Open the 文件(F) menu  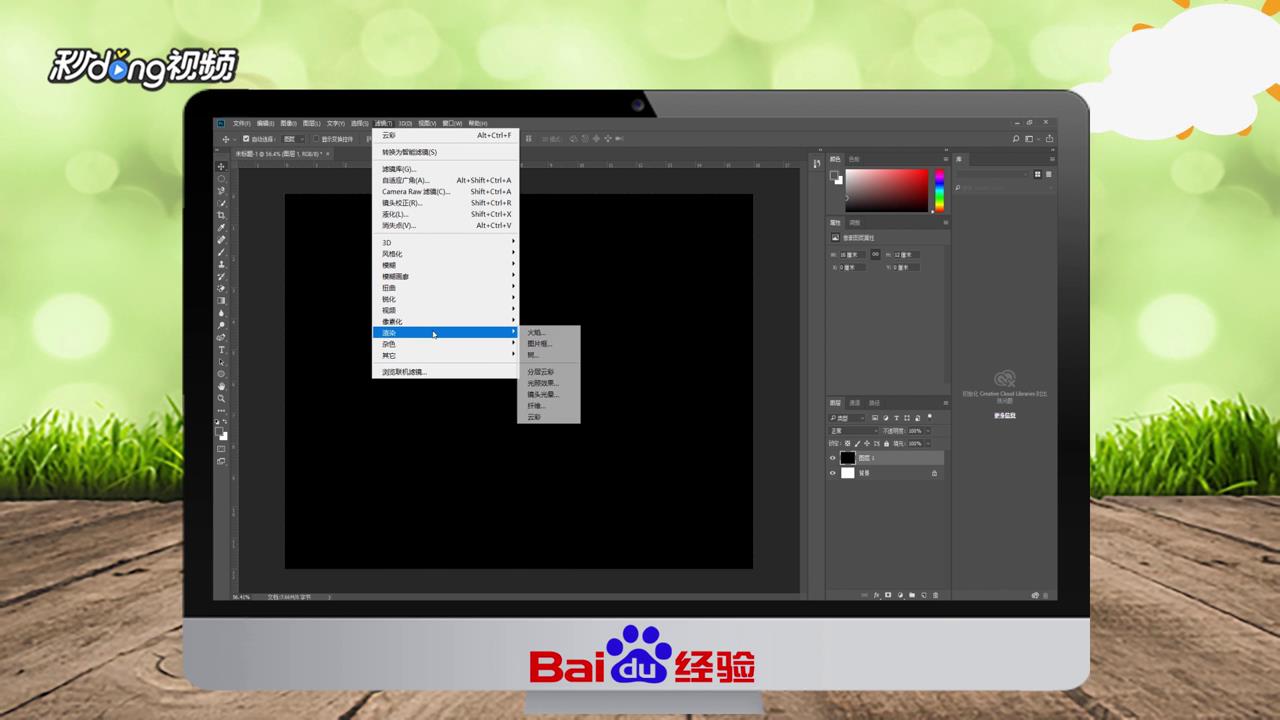click(x=241, y=123)
